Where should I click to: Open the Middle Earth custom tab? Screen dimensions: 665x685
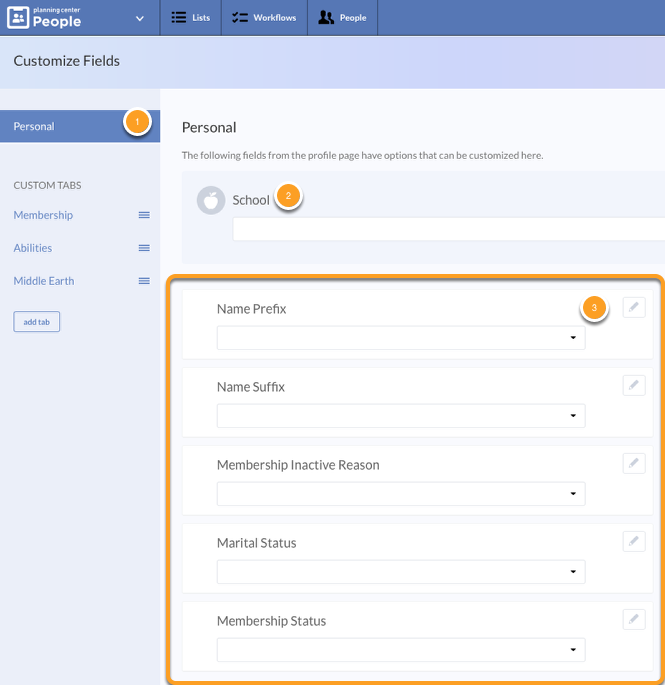tap(44, 281)
